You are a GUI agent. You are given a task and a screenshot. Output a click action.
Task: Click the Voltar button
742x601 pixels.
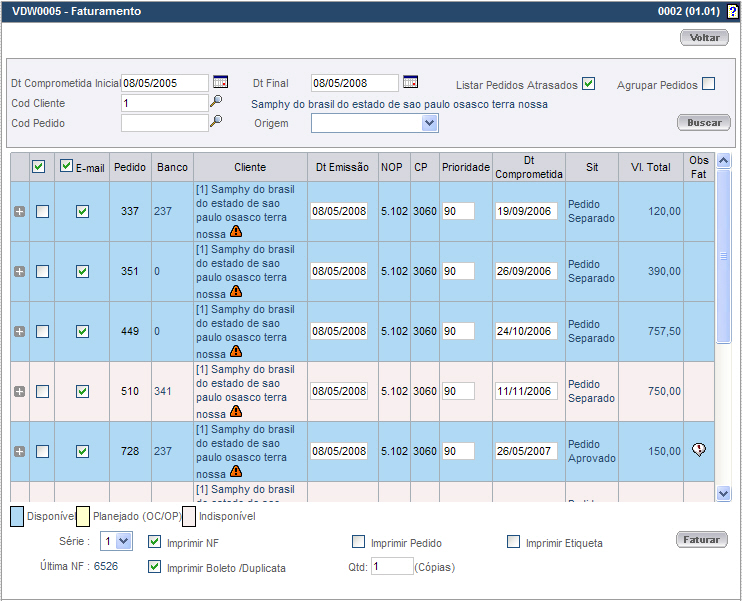[x=705, y=37]
